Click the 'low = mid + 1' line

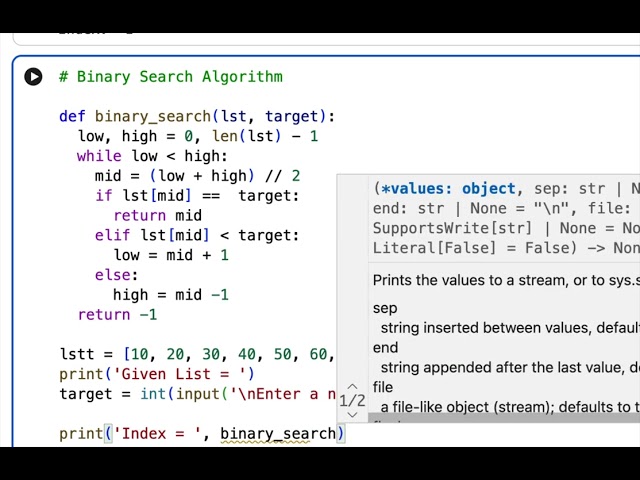point(171,255)
